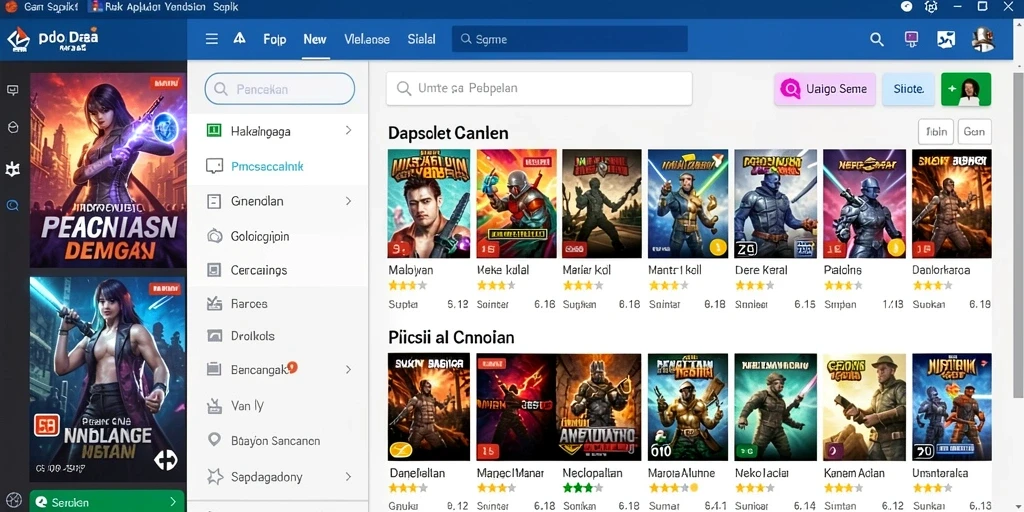Expand the Hakaingaga category chevron
The height and width of the screenshot is (512, 1024).
348,131
